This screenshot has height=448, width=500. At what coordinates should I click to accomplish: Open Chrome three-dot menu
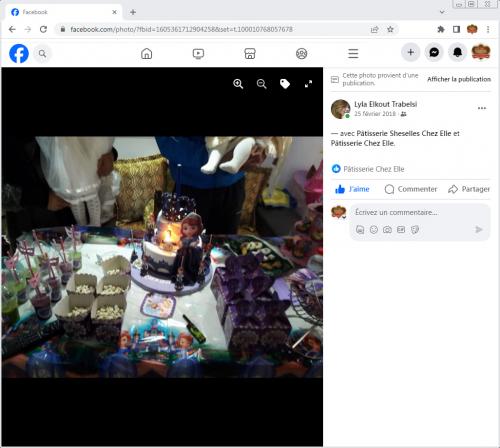coord(488,29)
